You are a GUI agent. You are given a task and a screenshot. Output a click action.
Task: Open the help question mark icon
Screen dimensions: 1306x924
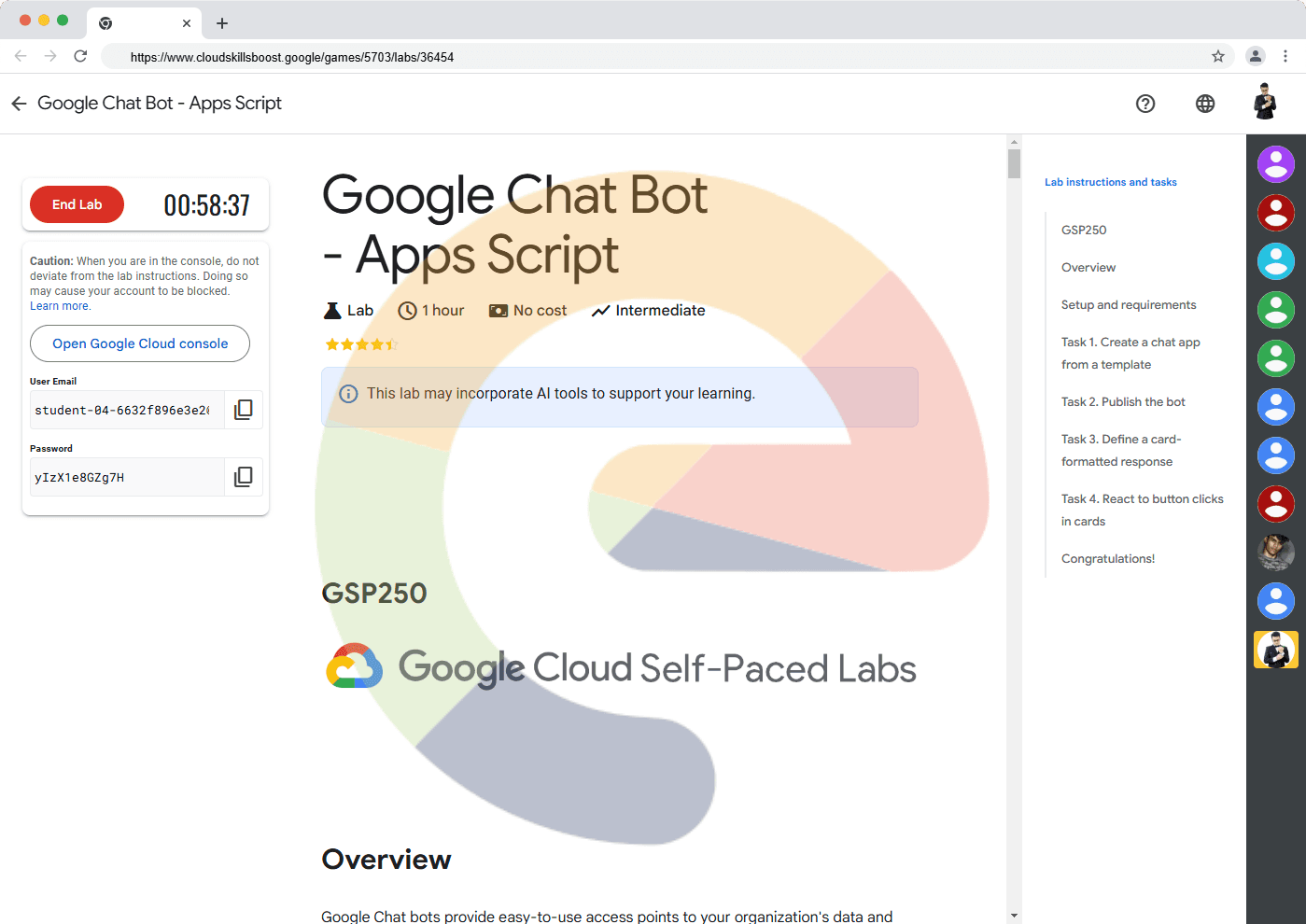(x=1145, y=104)
